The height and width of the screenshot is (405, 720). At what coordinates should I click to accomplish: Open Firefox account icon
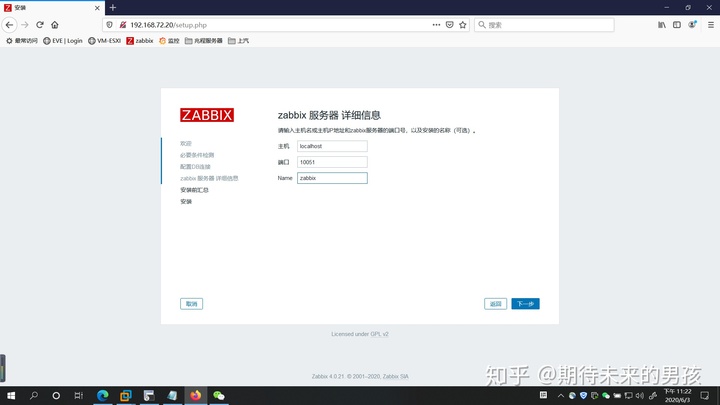692,25
